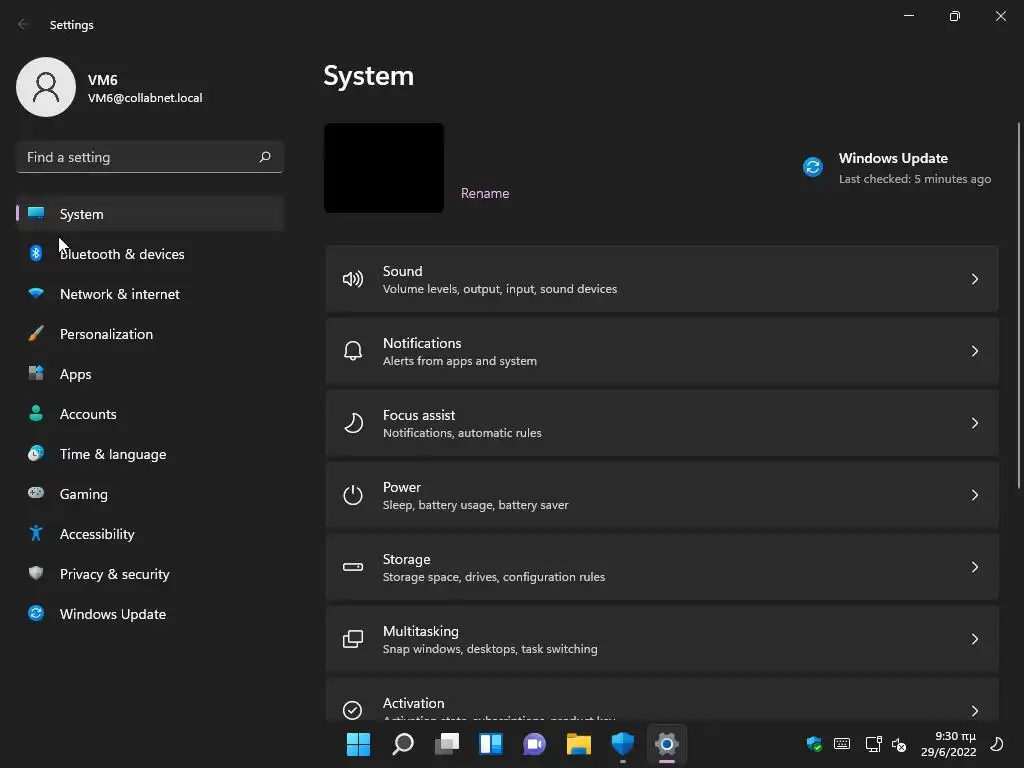
Task: Open Windows Update from the sidebar
Action: click(150, 614)
